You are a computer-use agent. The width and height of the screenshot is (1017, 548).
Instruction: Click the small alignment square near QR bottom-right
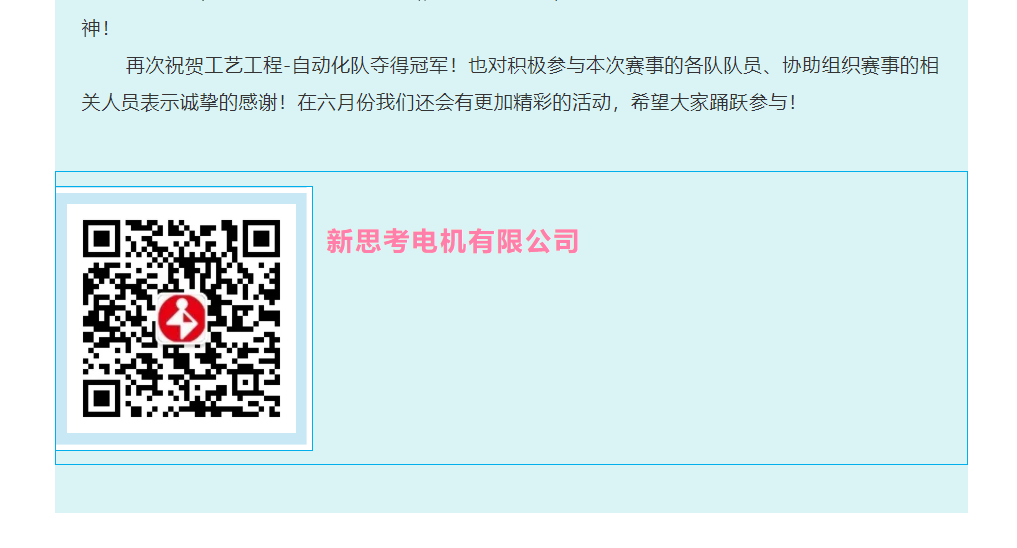point(245,382)
